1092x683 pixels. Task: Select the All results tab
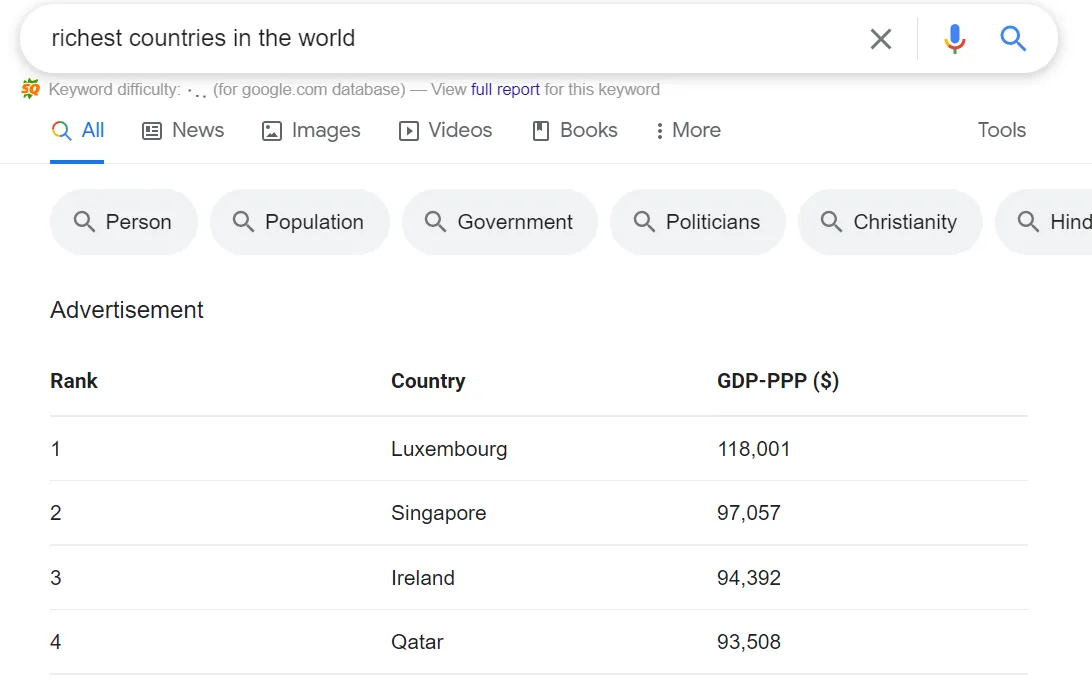tap(78, 131)
